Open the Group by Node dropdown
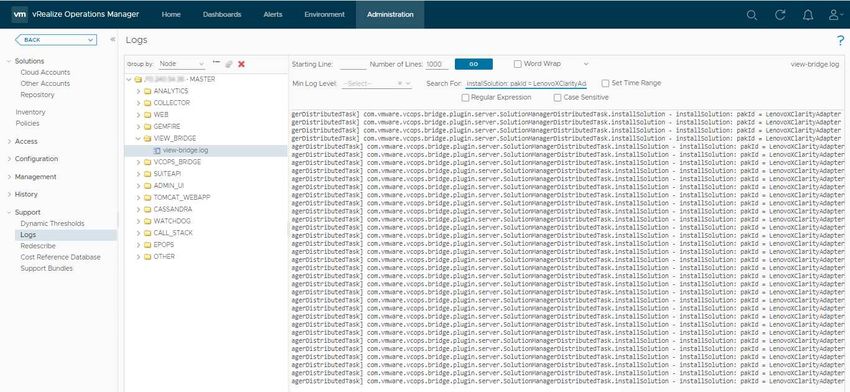 (182, 64)
